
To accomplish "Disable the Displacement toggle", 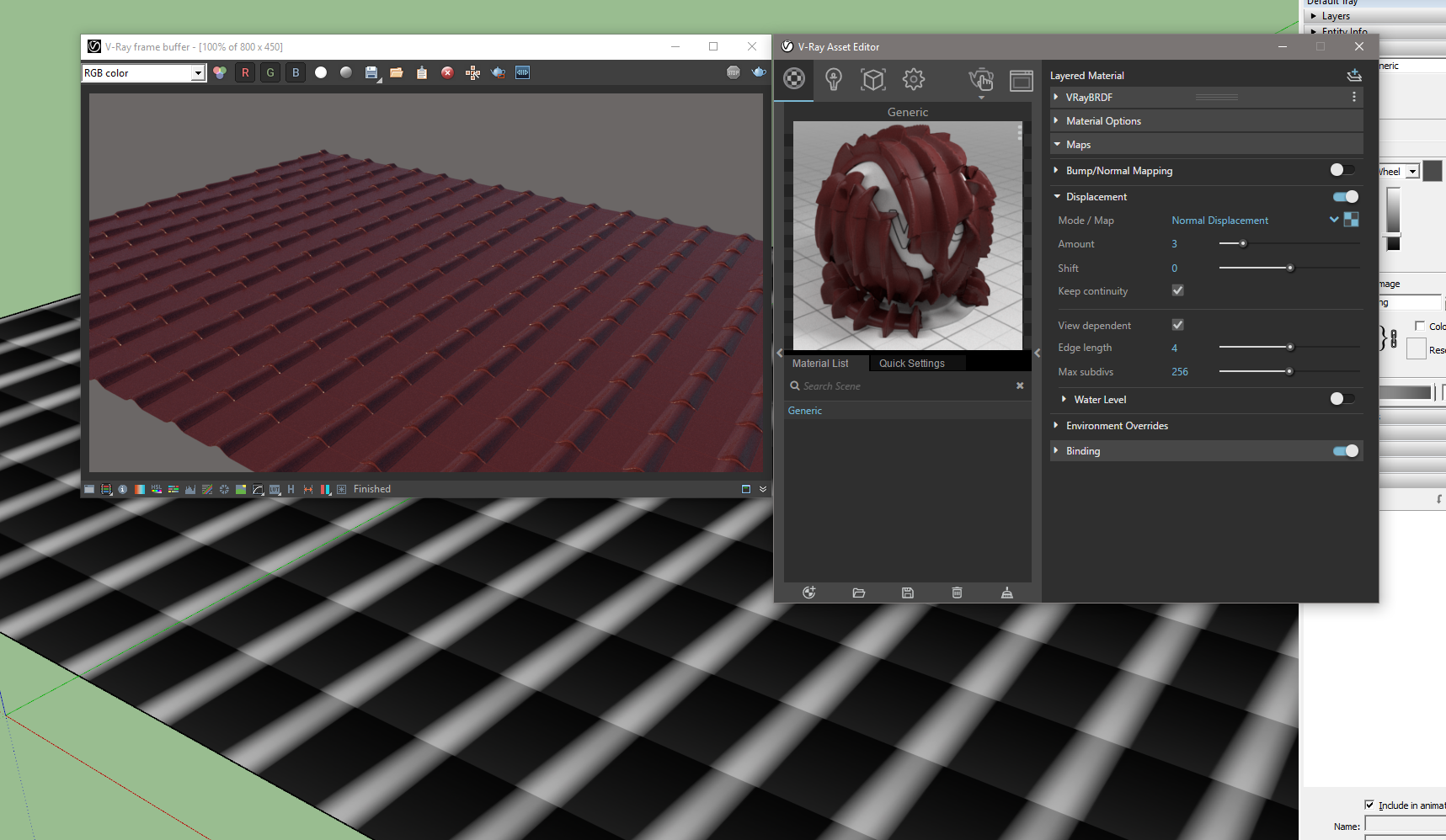I will click(x=1346, y=196).
